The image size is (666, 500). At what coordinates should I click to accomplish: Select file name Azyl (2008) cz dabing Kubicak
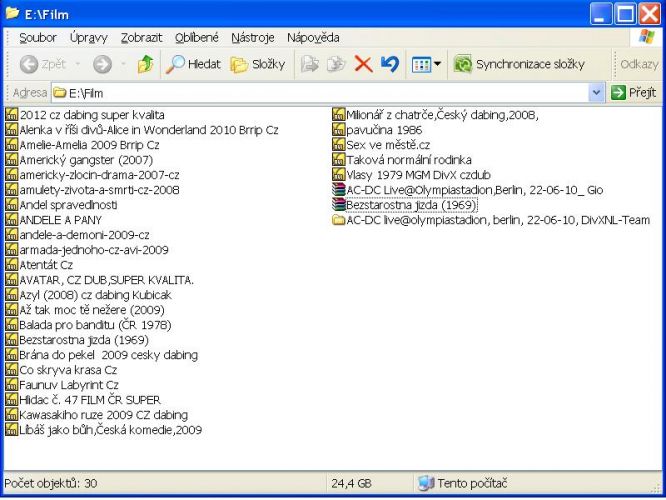pos(96,295)
